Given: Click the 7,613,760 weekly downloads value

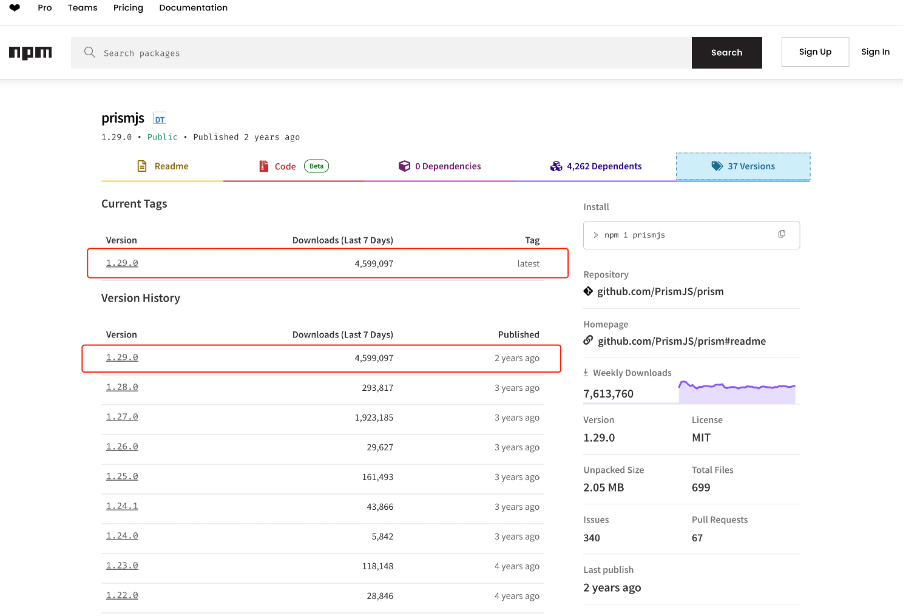Looking at the screenshot, I should click(x=608, y=394).
